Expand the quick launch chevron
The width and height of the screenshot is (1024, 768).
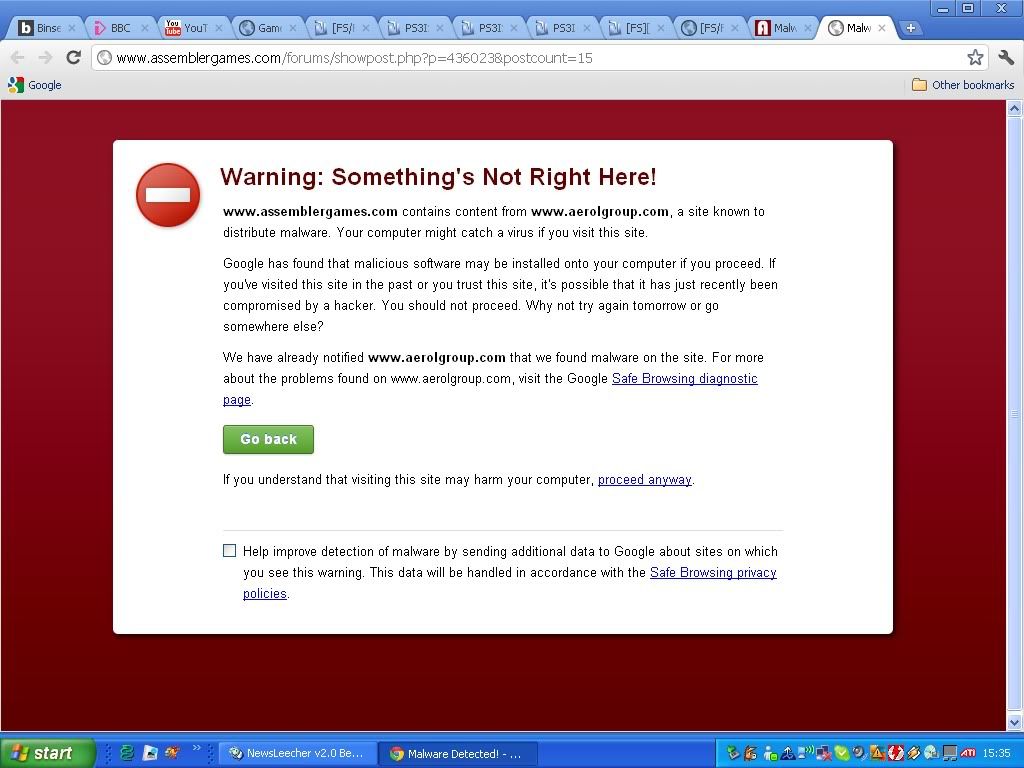coord(196,748)
